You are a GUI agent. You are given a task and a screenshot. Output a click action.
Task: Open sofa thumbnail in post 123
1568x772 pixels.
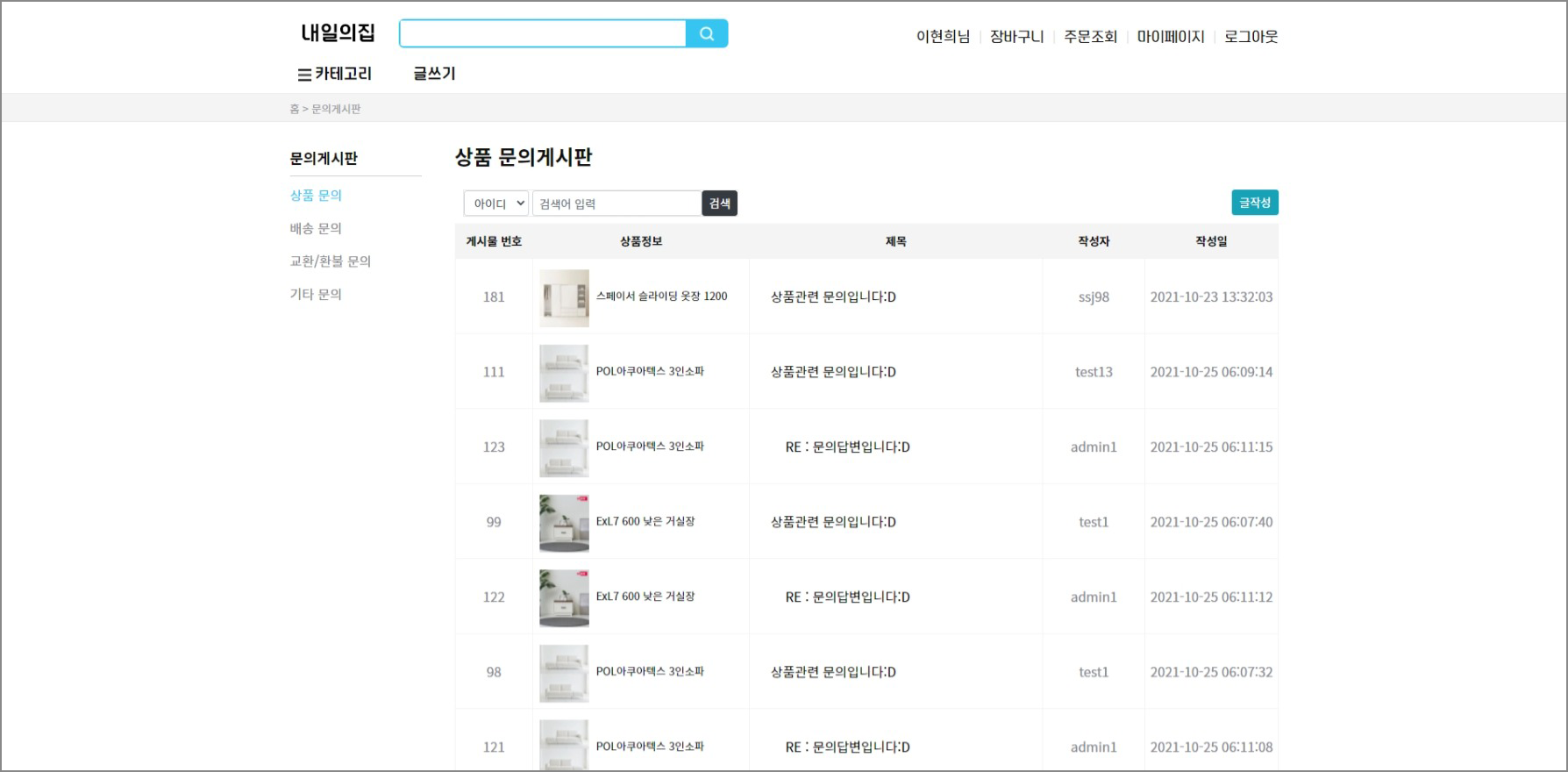(564, 448)
